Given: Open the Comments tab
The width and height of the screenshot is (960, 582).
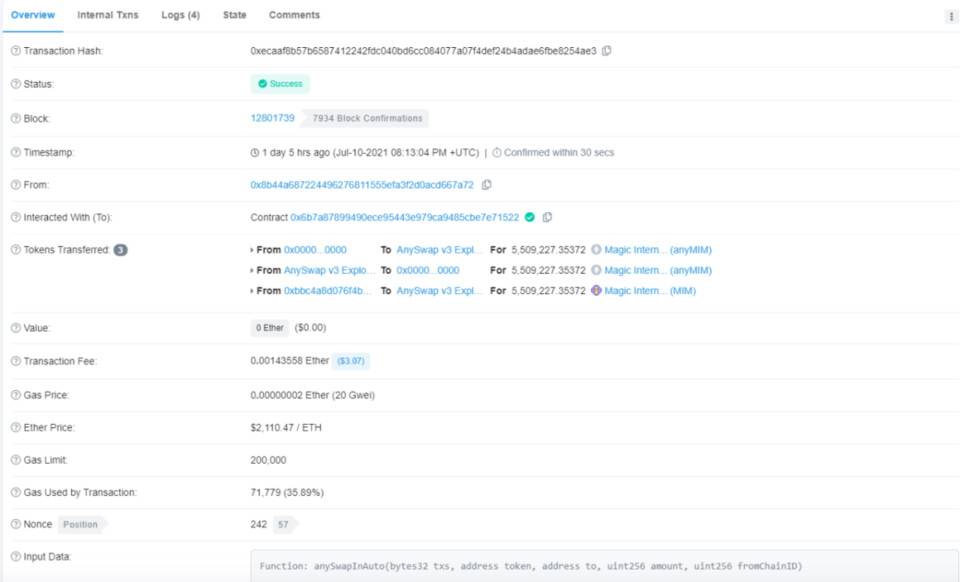Looking at the screenshot, I should (x=294, y=15).
